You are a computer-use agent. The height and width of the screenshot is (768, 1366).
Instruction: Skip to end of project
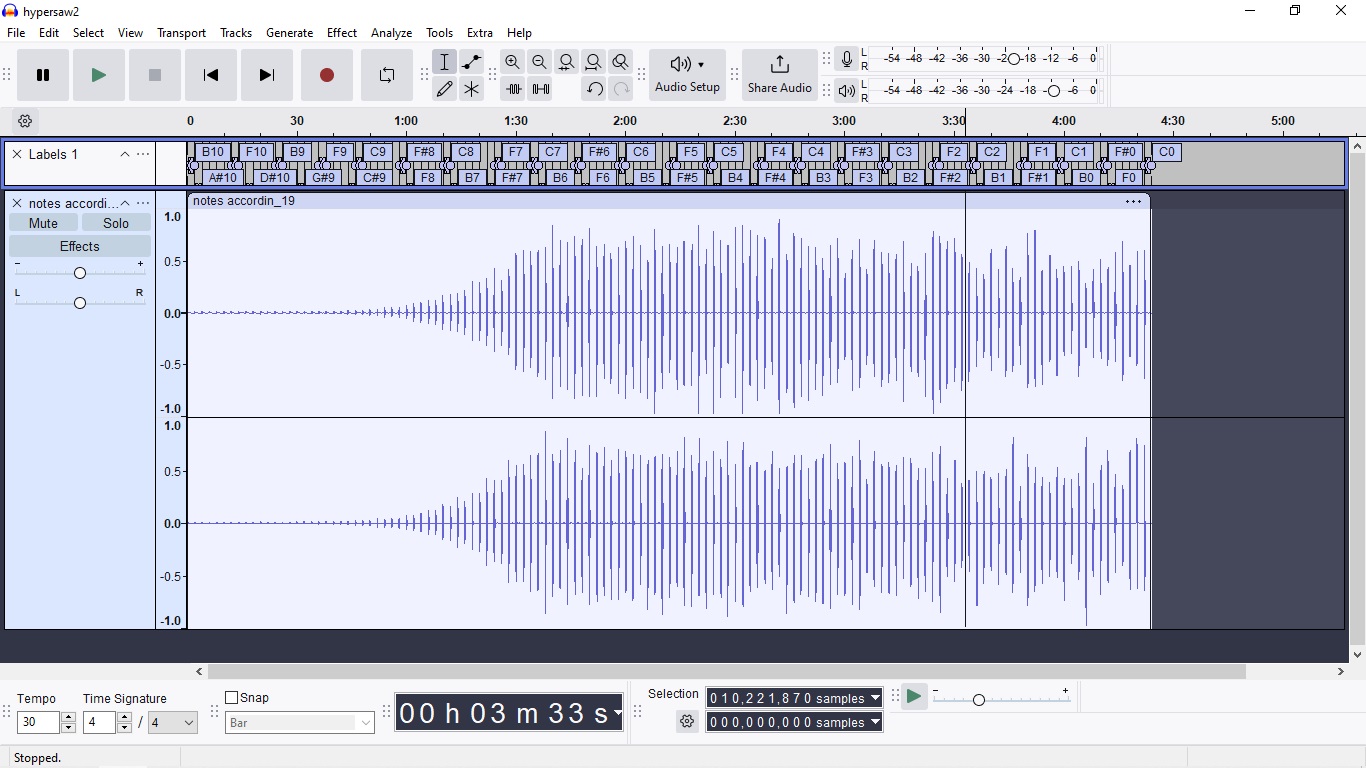[266, 75]
